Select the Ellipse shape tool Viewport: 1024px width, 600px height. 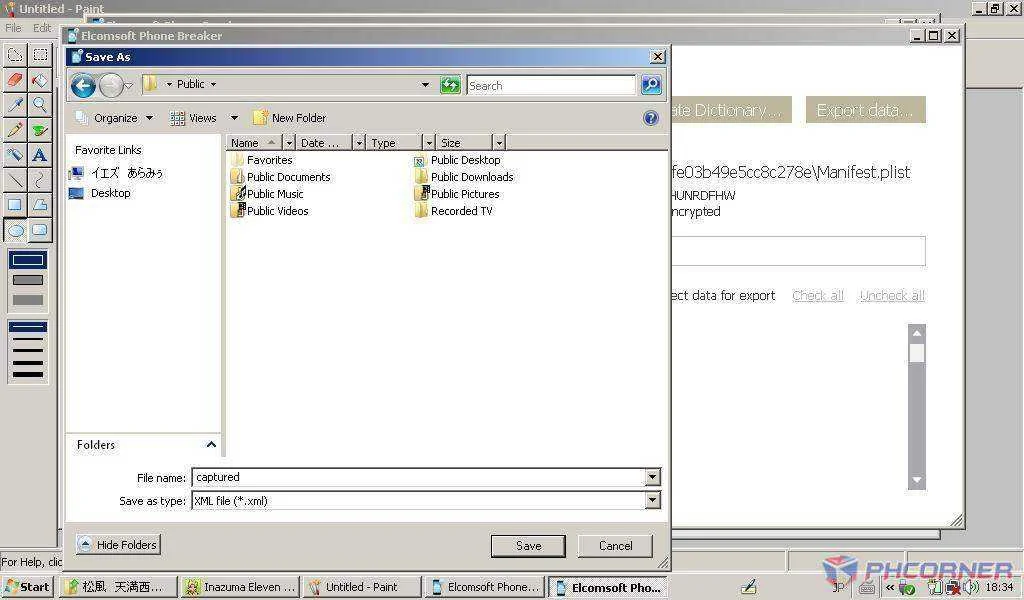(15, 230)
